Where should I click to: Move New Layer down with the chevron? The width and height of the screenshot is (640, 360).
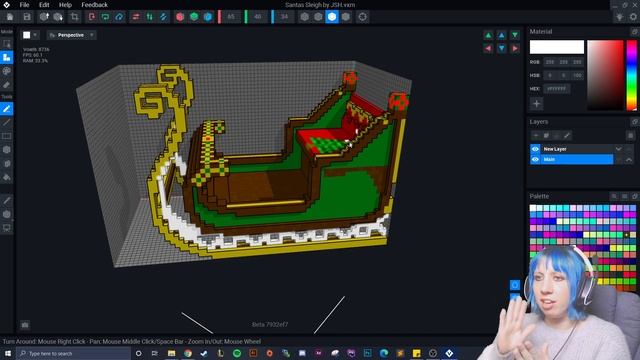point(619,149)
